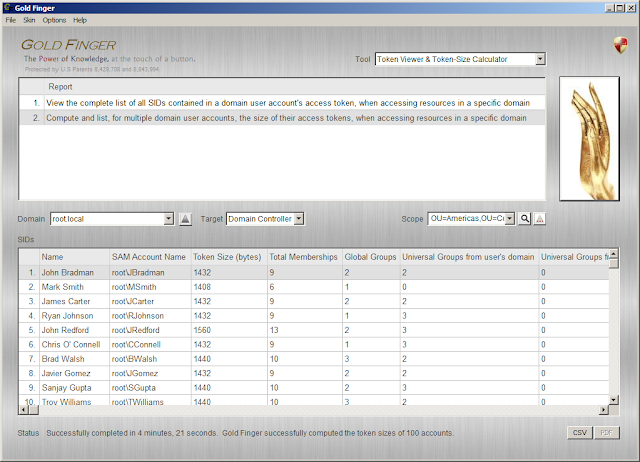
Task: Click the Gold Finger logo heading
Action: tap(69, 45)
